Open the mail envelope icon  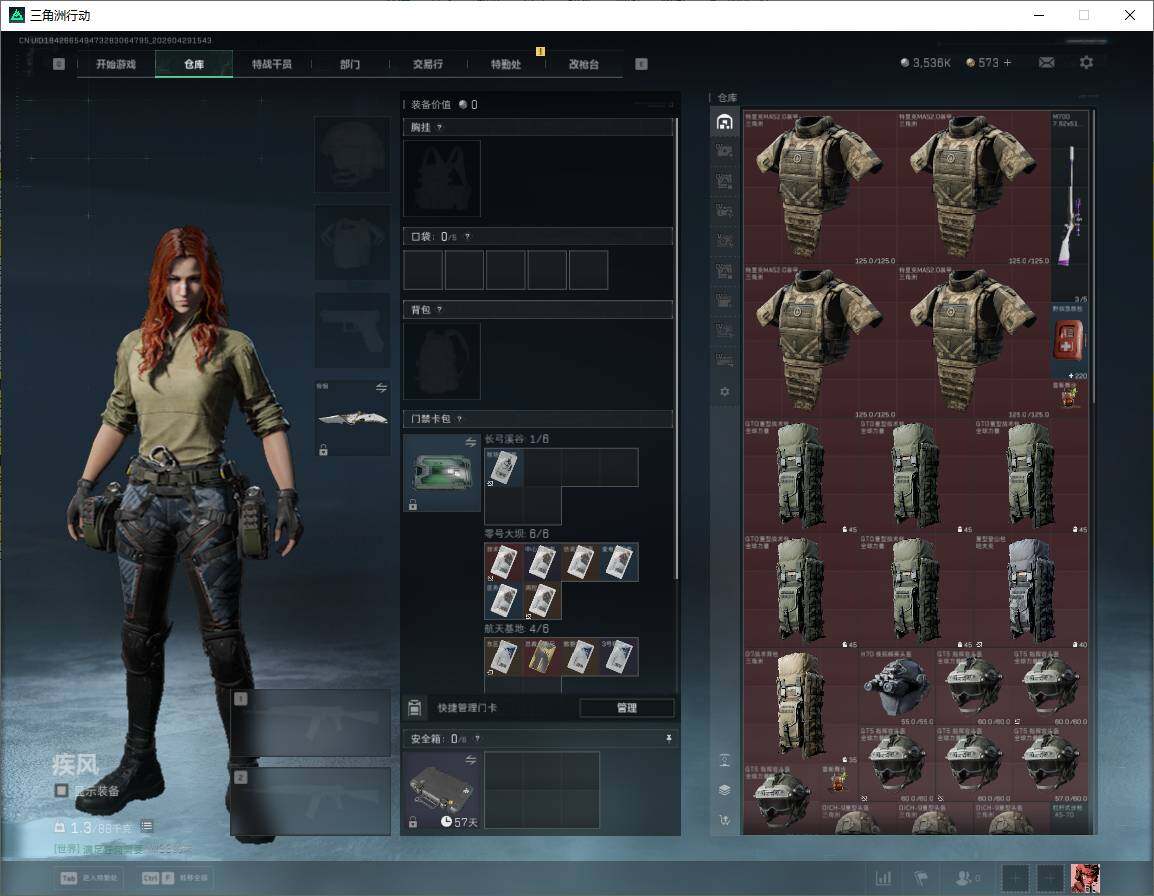pos(1046,63)
